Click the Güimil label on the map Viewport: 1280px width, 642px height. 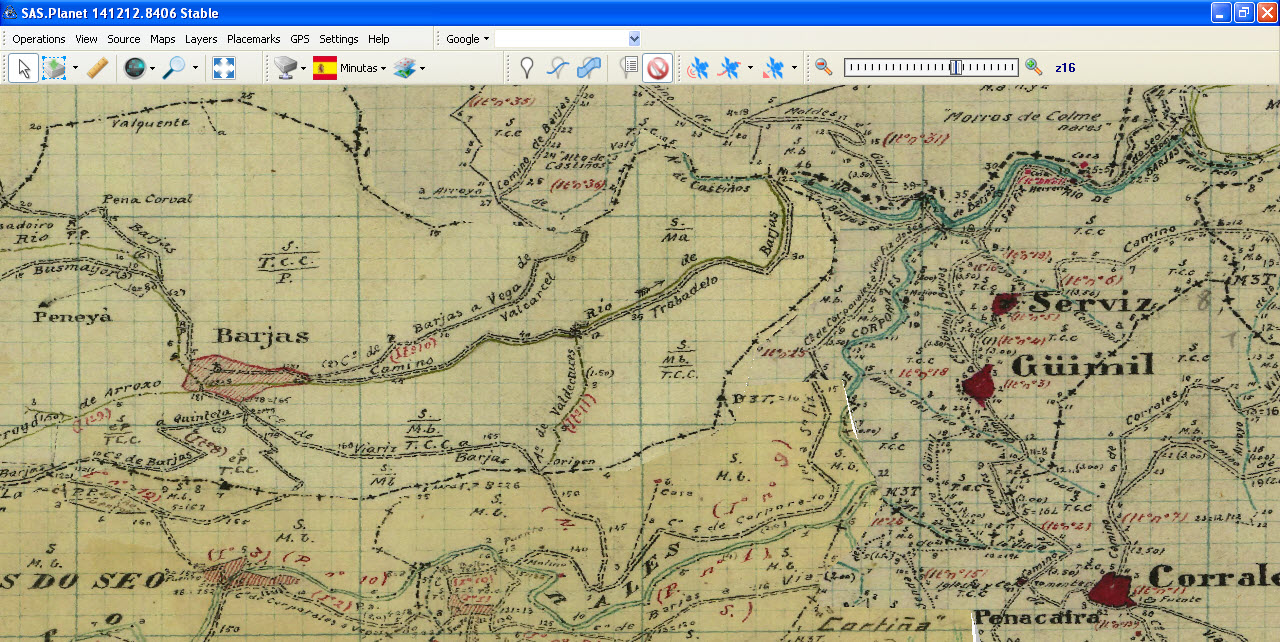point(1082,366)
